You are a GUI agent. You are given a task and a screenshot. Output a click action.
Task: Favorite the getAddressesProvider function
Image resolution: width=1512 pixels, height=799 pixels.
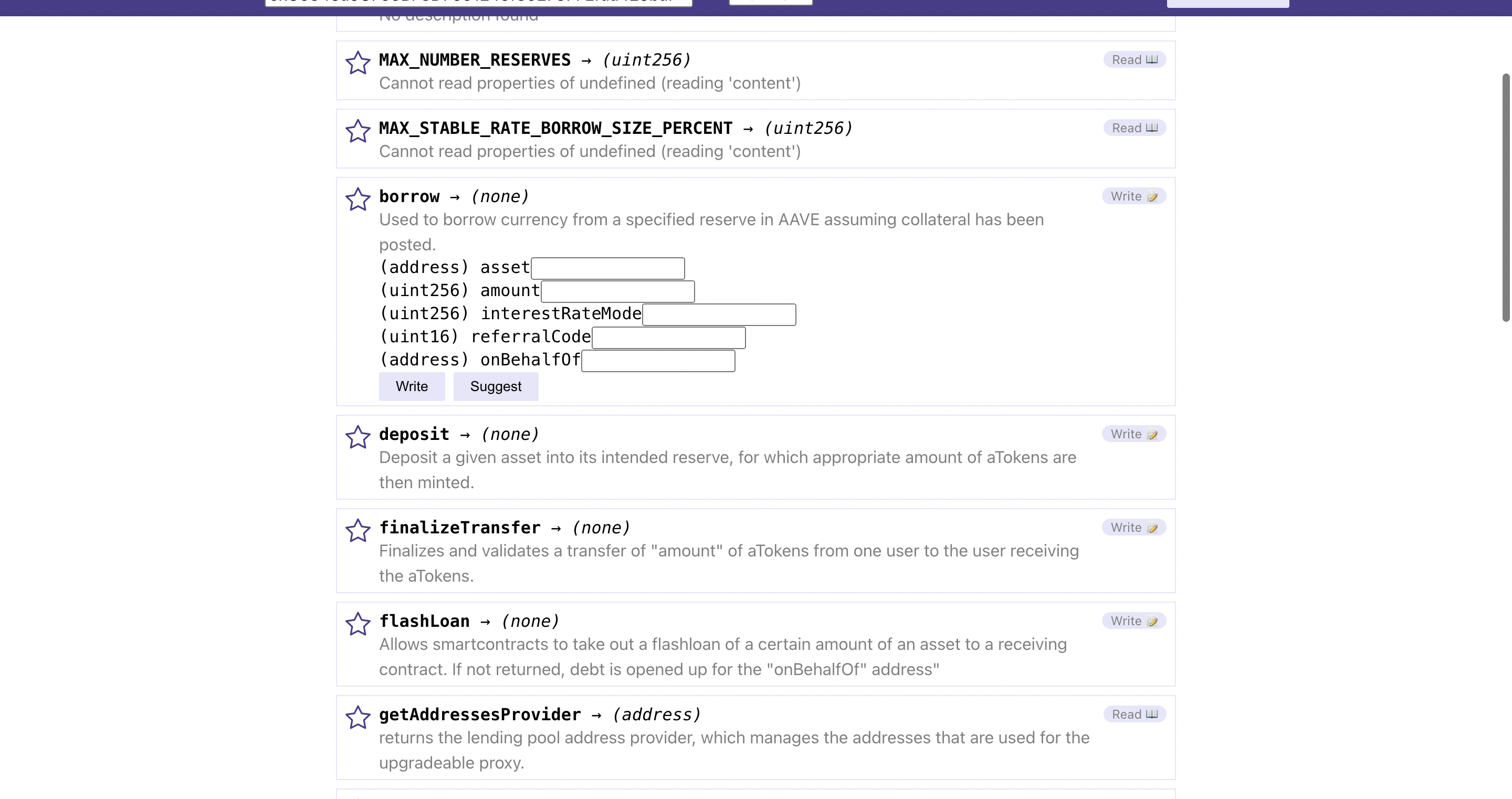coord(358,717)
